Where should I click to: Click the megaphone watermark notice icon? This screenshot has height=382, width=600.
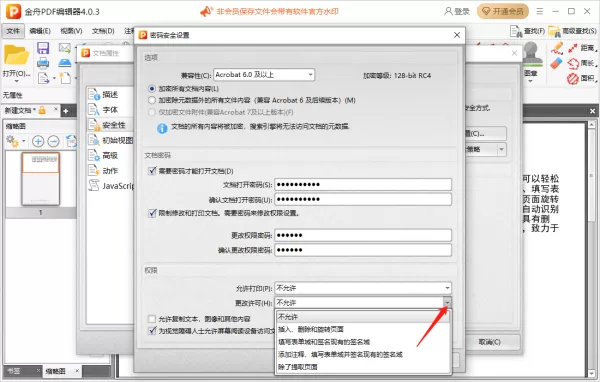coord(206,11)
